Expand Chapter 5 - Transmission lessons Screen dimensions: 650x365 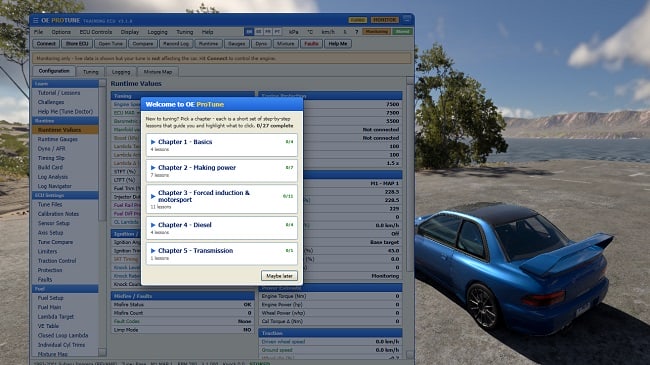point(222,254)
